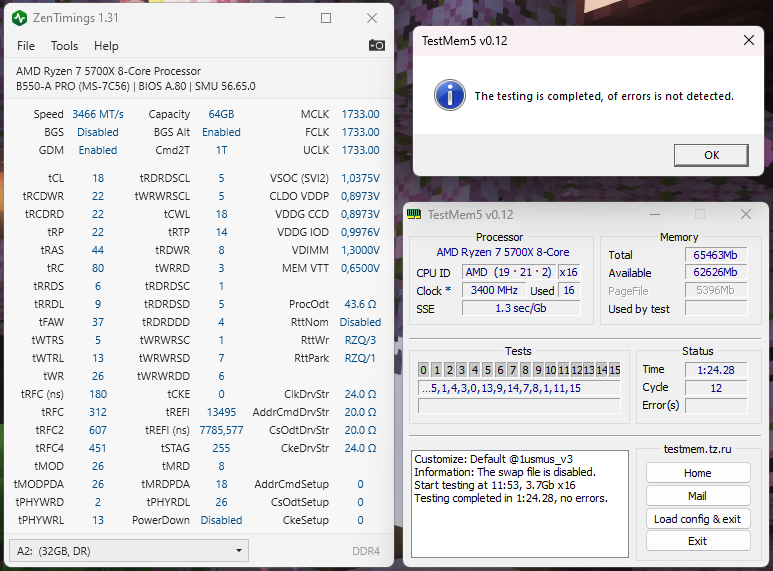The width and height of the screenshot is (773, 571).
Task: Click the ProcOdt value 43.6 Ω
Action: tap(360, 304)
